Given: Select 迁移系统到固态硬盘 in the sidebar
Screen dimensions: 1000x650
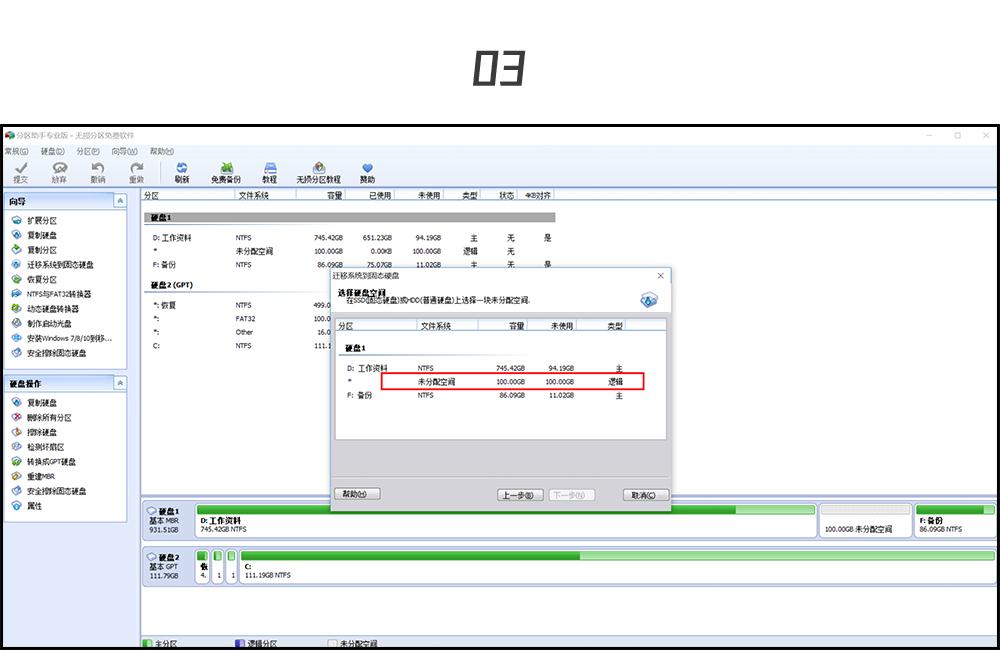Looking at the screenshot, I should (x=53, y=264).
